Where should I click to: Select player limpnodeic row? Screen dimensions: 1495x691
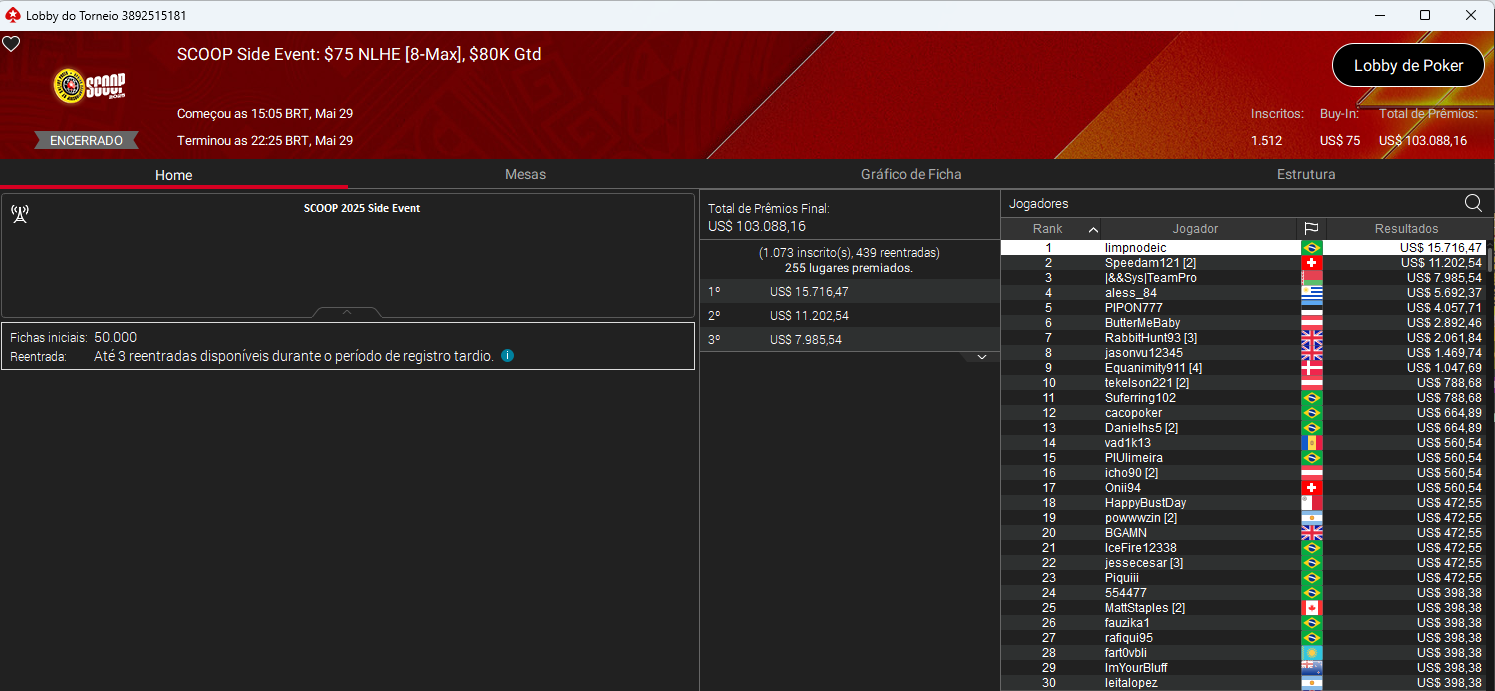1243,247
